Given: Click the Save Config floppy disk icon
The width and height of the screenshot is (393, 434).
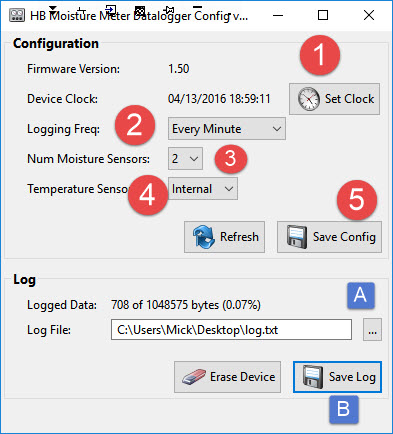Looking at the screenshot, I should tap(297, 237).
